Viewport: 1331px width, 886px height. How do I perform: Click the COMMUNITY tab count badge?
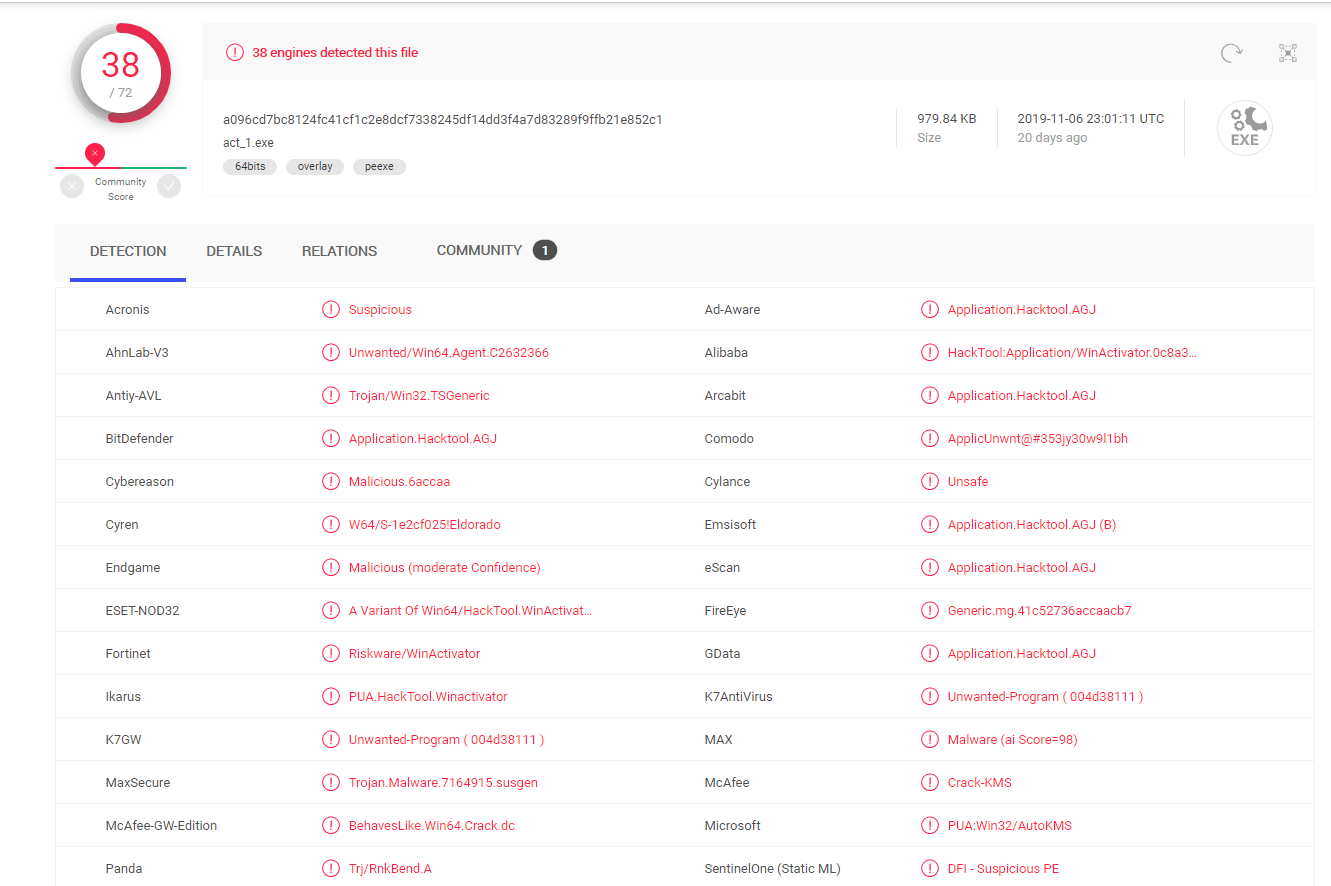[x=544, y=250]
